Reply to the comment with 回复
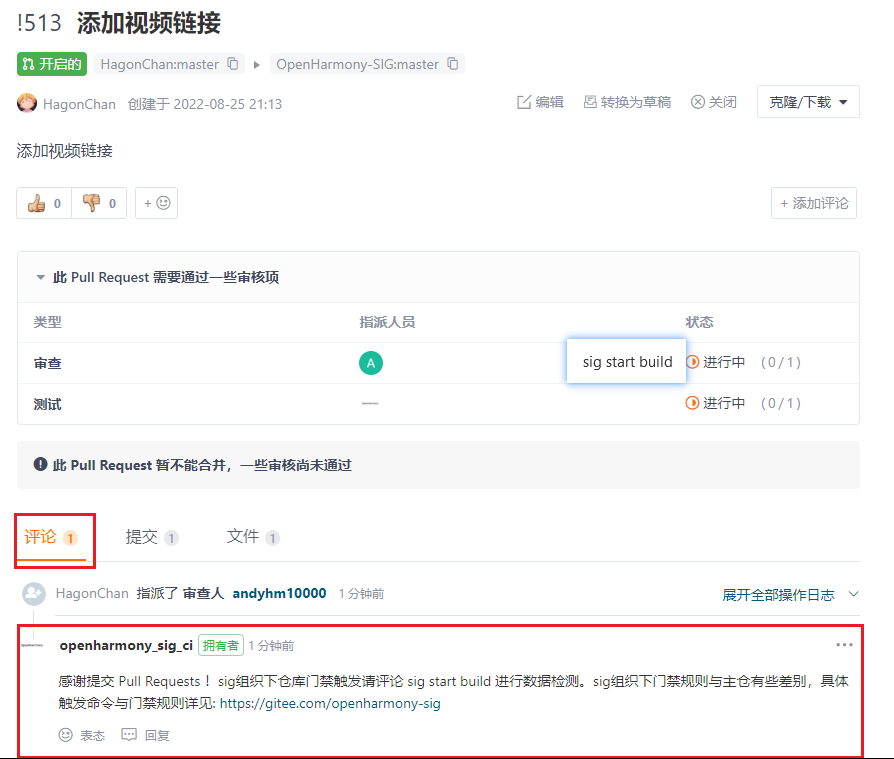894x759 pixels. [145, 735]
